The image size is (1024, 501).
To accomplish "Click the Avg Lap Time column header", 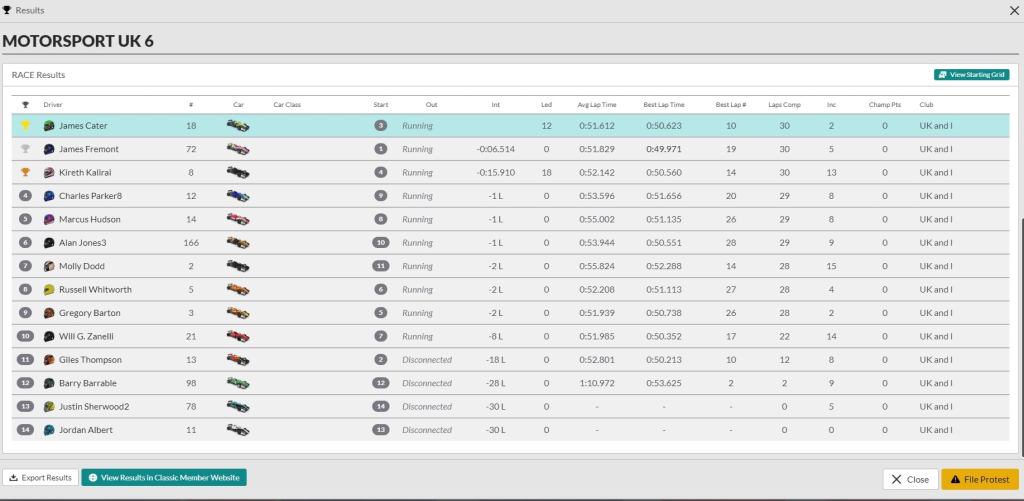I will point(596,104).
